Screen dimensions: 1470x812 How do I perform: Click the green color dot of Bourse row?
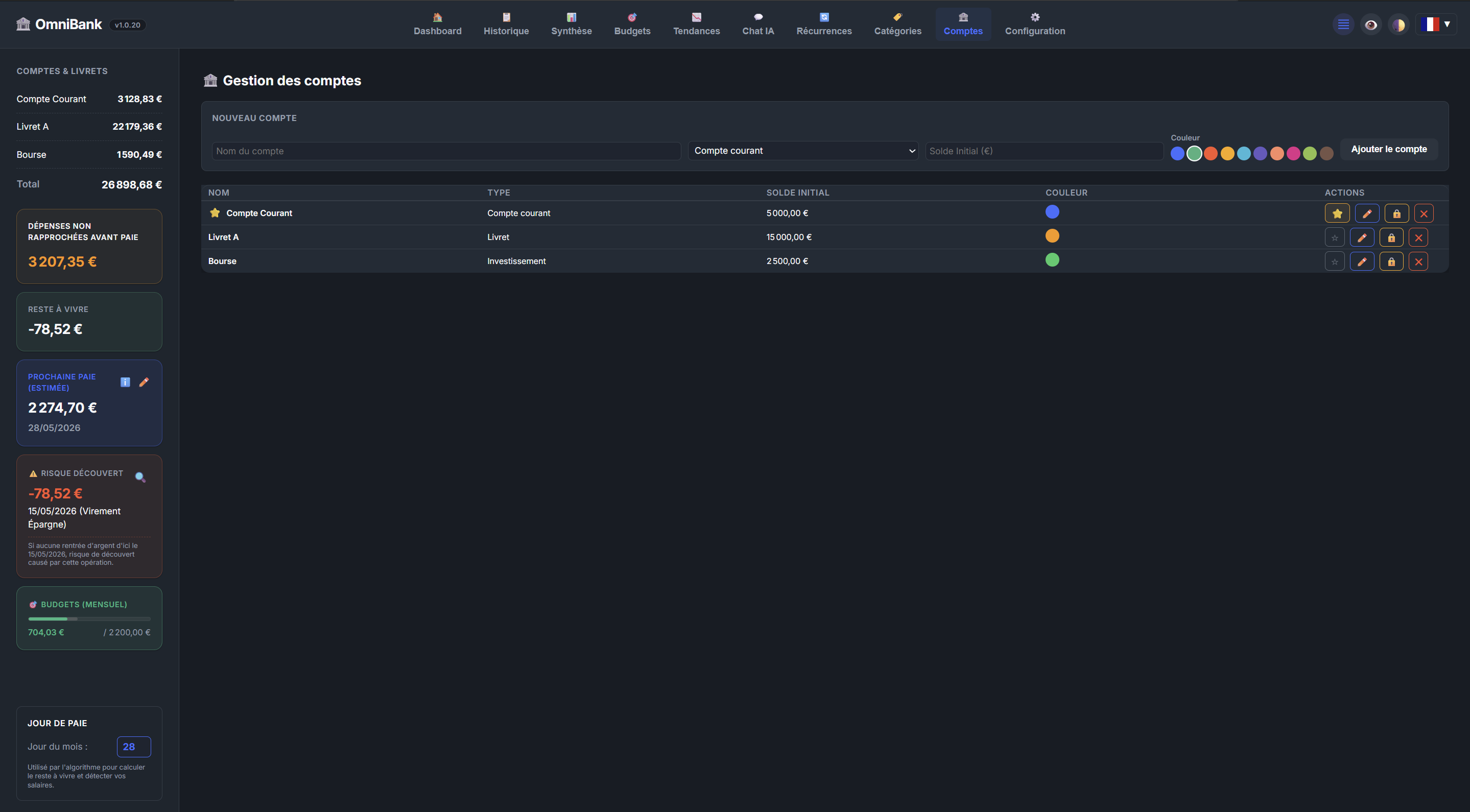[x=1052, y=259]
